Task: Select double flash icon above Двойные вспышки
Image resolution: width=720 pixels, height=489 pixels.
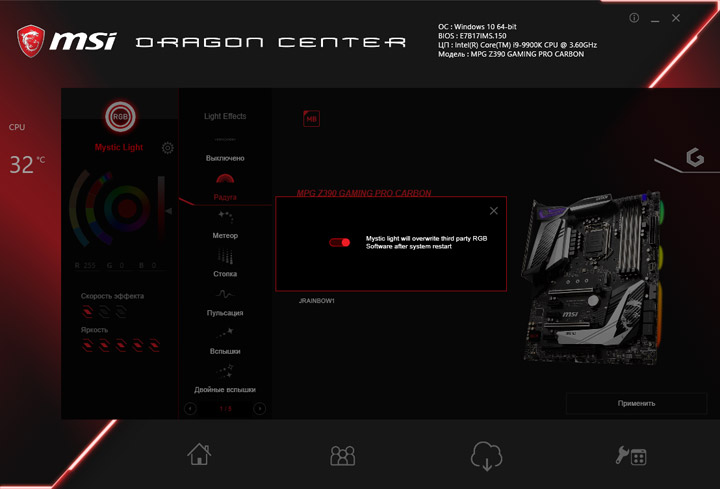Action: pos(225,371)
